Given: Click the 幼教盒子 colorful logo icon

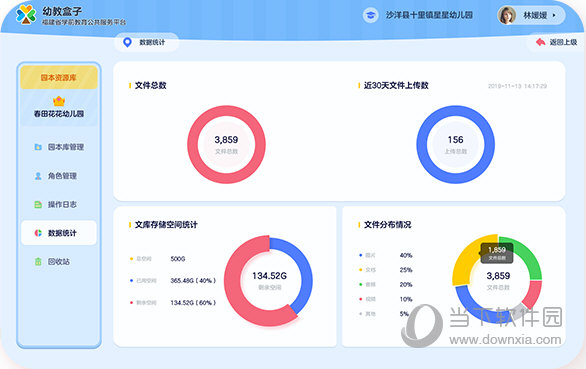Looking at the screenshot, I should pos(26,15).
